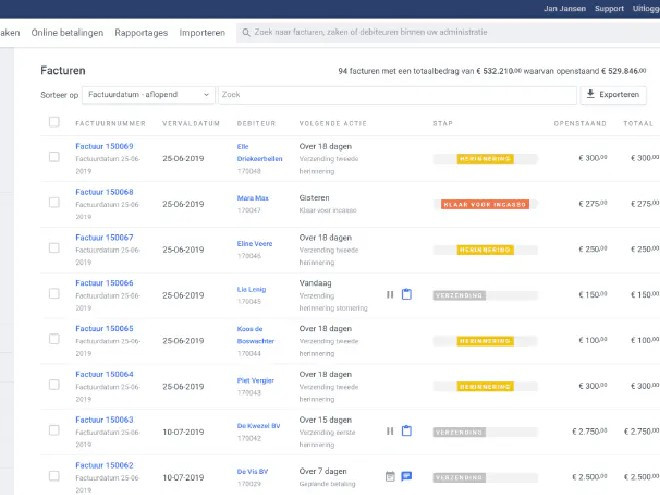The width and height of the screenshot is (660, 495).
Task: Click the Vandaag text for Factuur 150066
Action: tap(316, 283)
